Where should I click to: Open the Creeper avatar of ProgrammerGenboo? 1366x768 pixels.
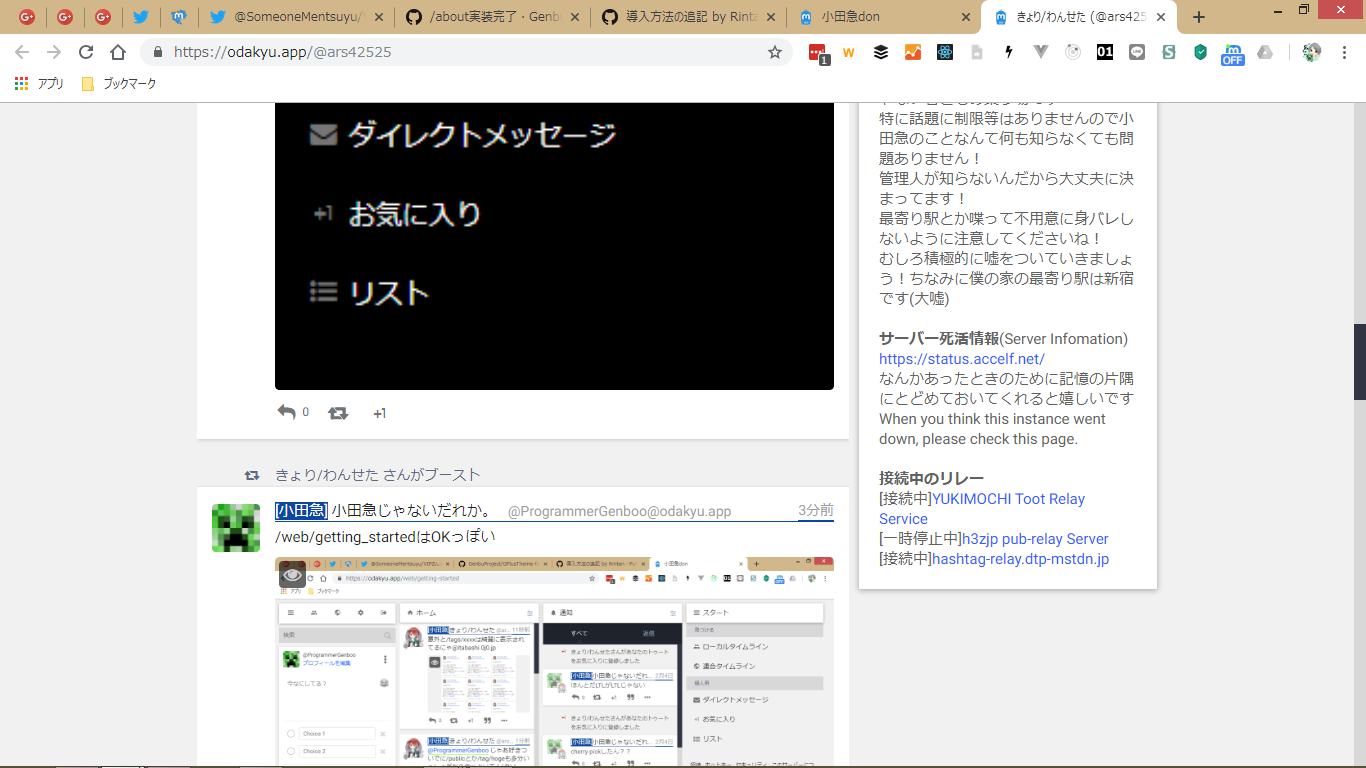(236, 528)
